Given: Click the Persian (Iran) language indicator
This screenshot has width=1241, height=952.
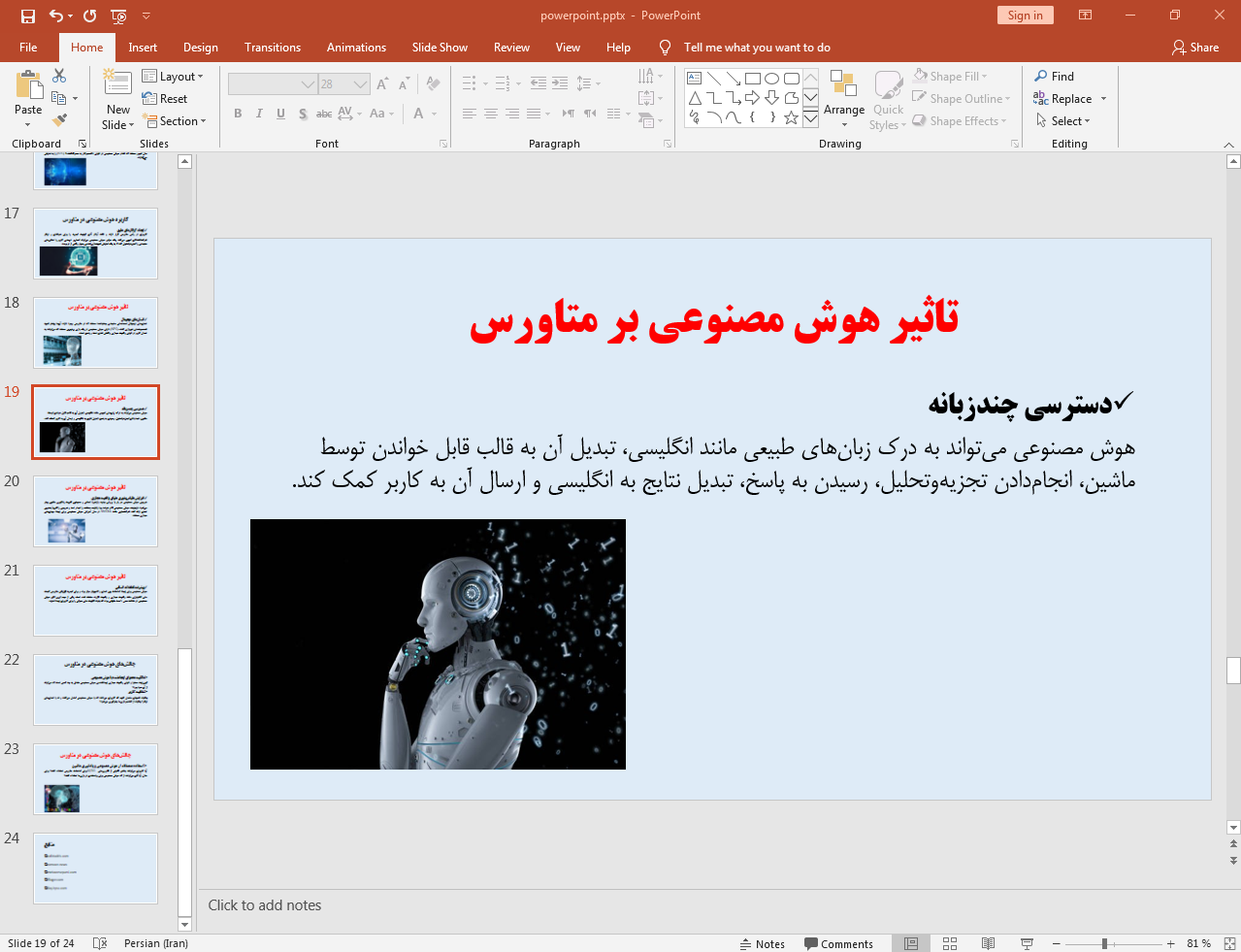Looking at the screenshot, I should (156, 943).
